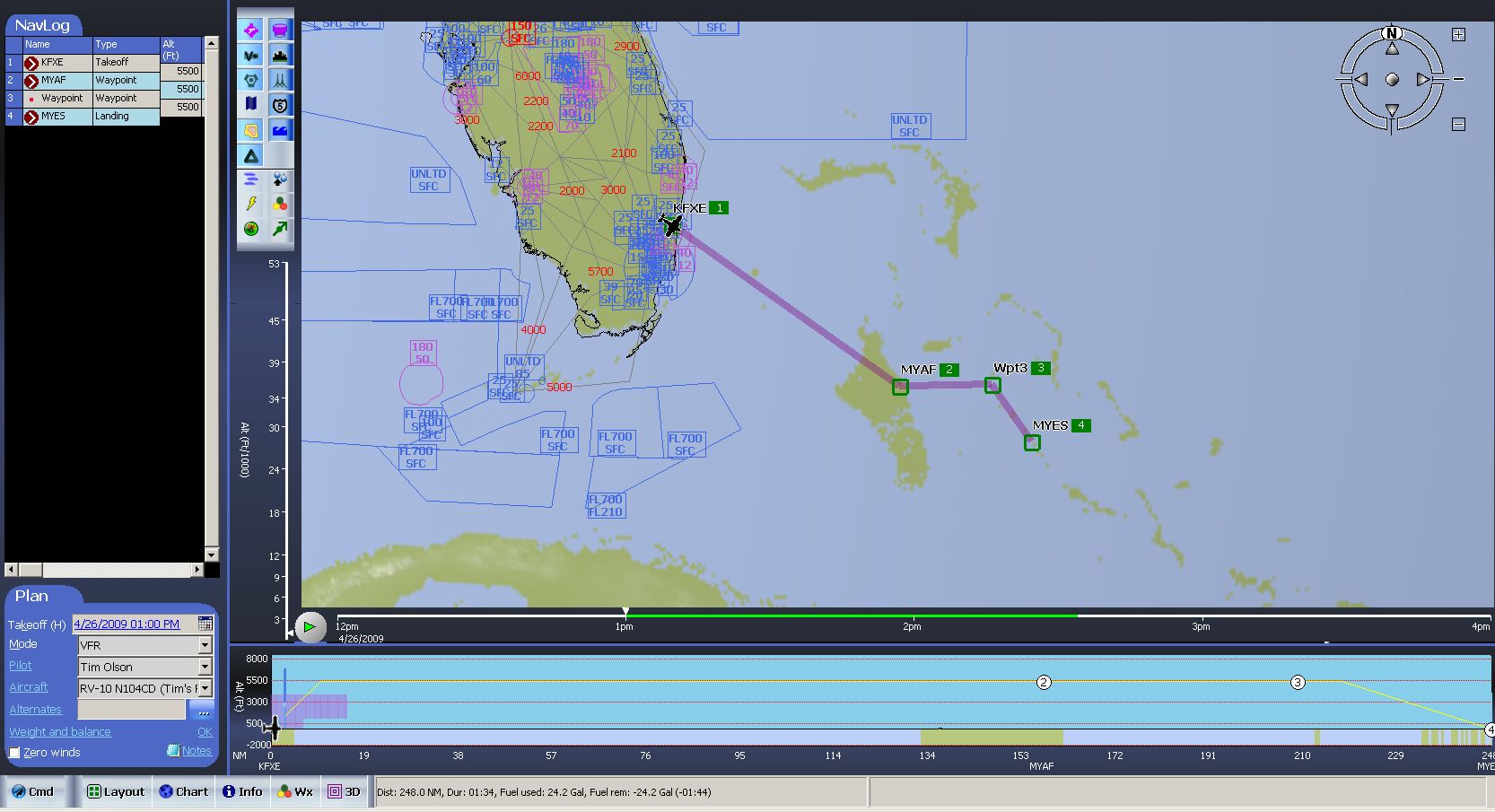The width and height of the screenshot is (1495, 812).
Task: Click the MYES waypoint marker on map
Action: click(x=1032, y=442)
